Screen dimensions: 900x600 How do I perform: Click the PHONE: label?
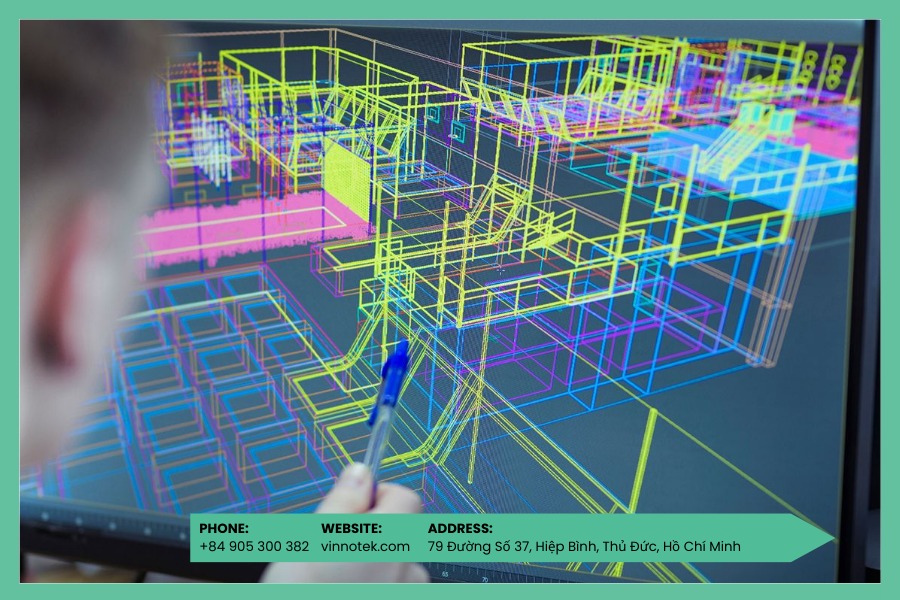[x=224, y=528]
